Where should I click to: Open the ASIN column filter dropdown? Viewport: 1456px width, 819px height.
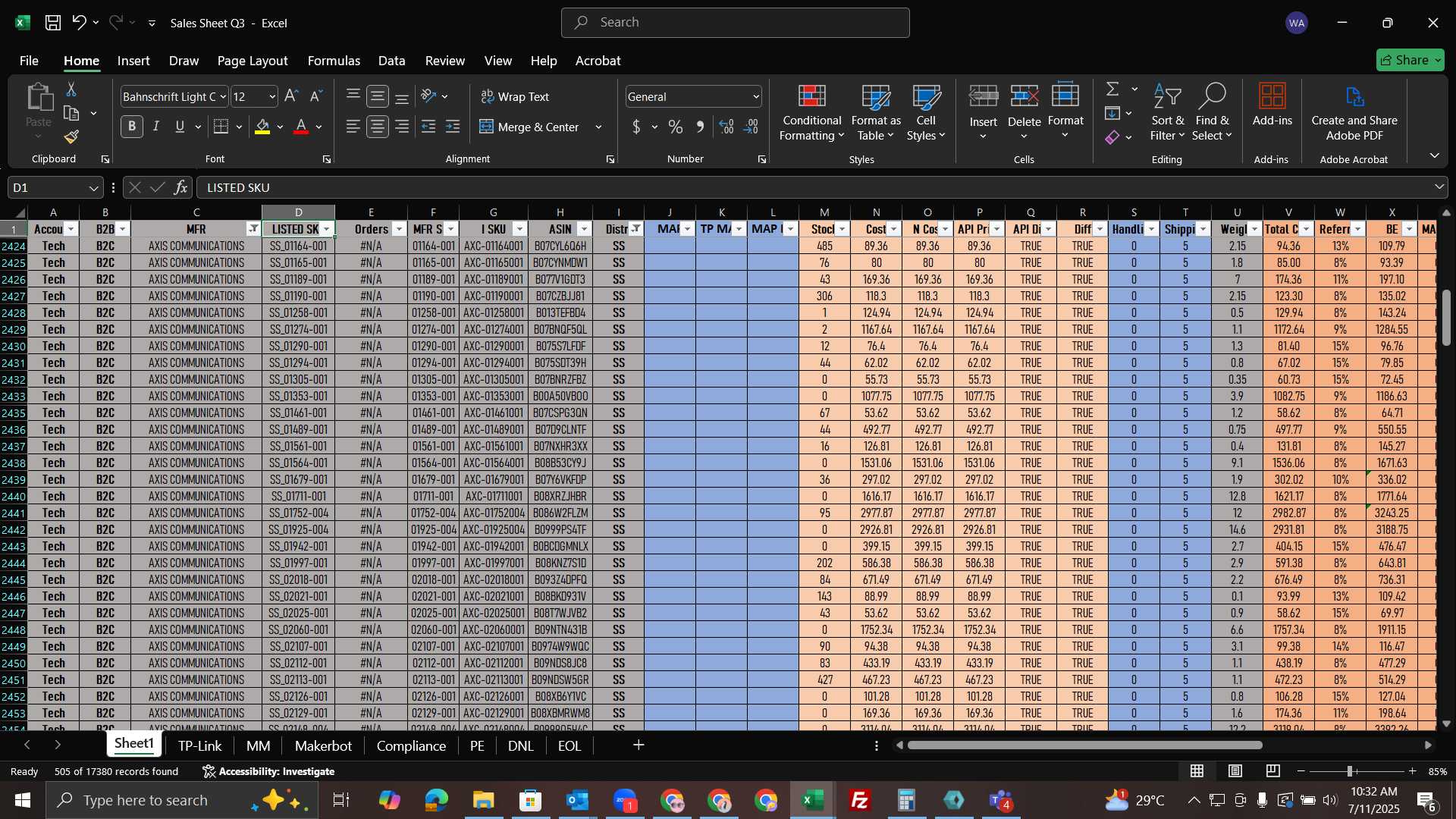click(584, 229)
